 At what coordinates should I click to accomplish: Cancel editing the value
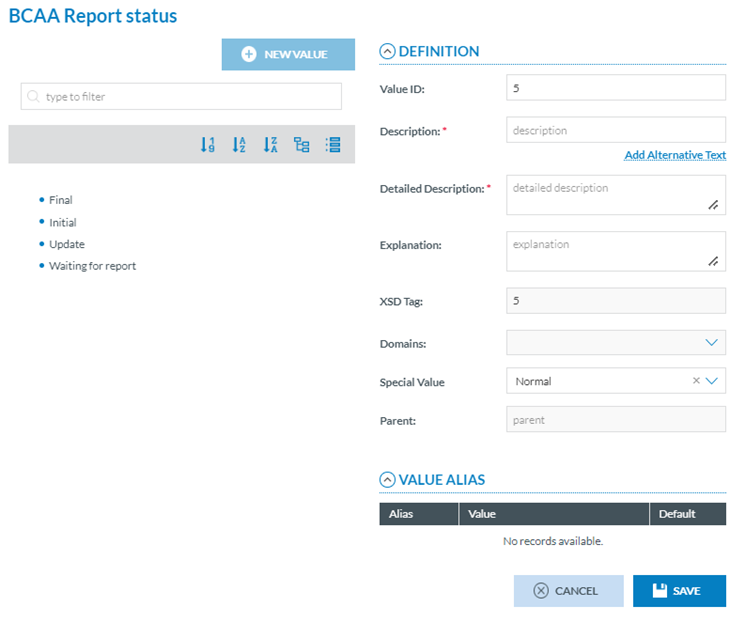(x=568, y=591)
